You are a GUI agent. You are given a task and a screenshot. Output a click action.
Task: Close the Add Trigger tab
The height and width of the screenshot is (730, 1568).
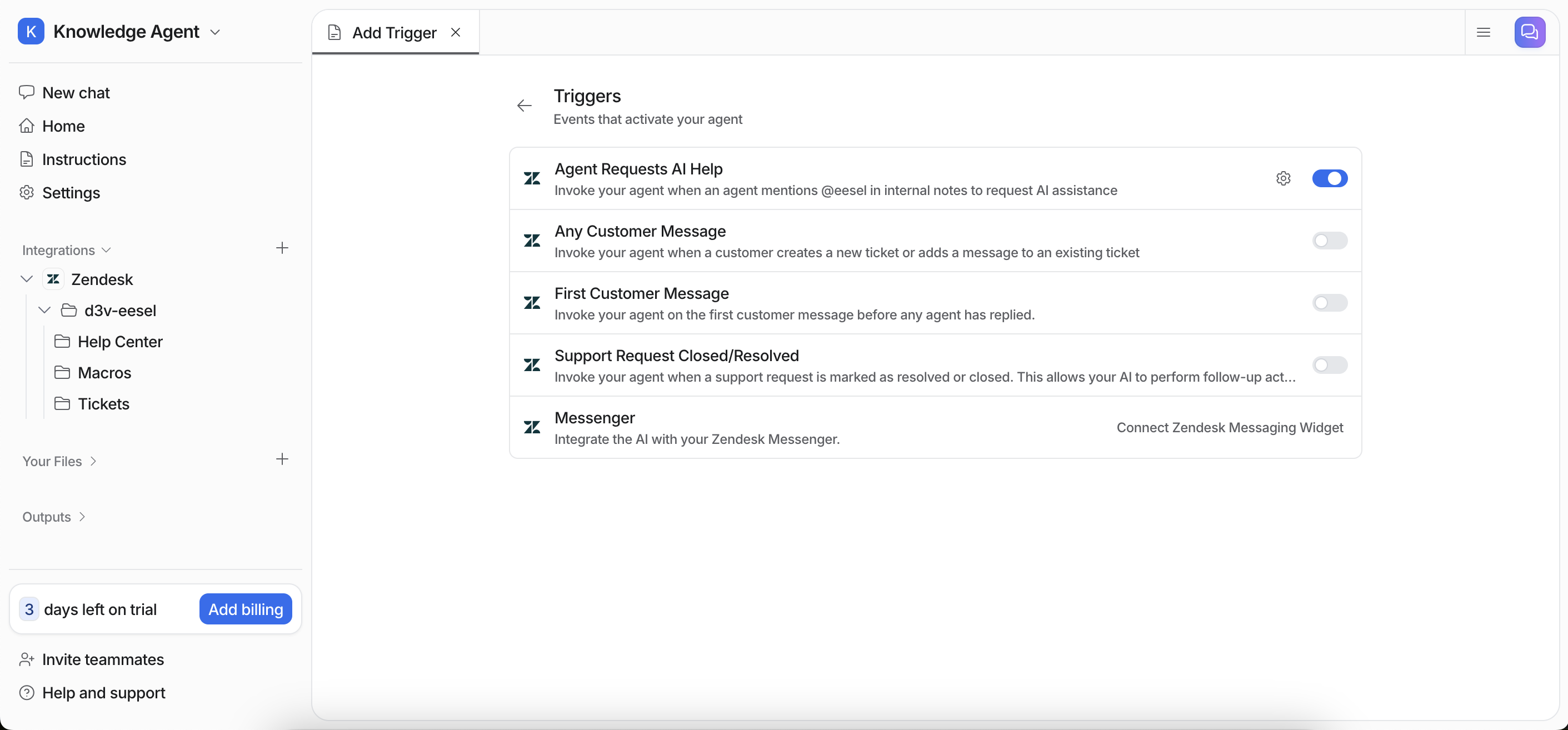[456, 32]
